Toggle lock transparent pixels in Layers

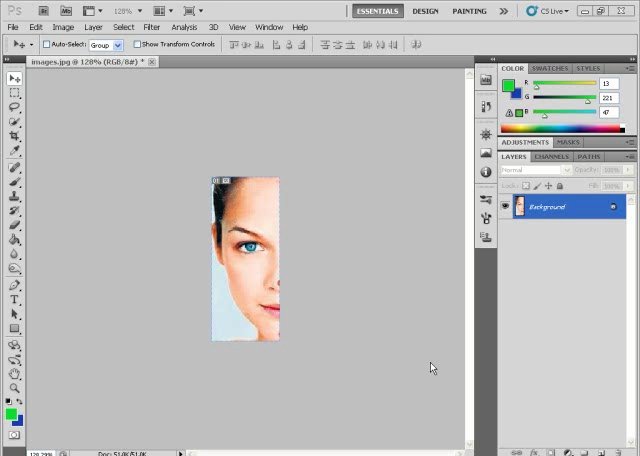526,186
